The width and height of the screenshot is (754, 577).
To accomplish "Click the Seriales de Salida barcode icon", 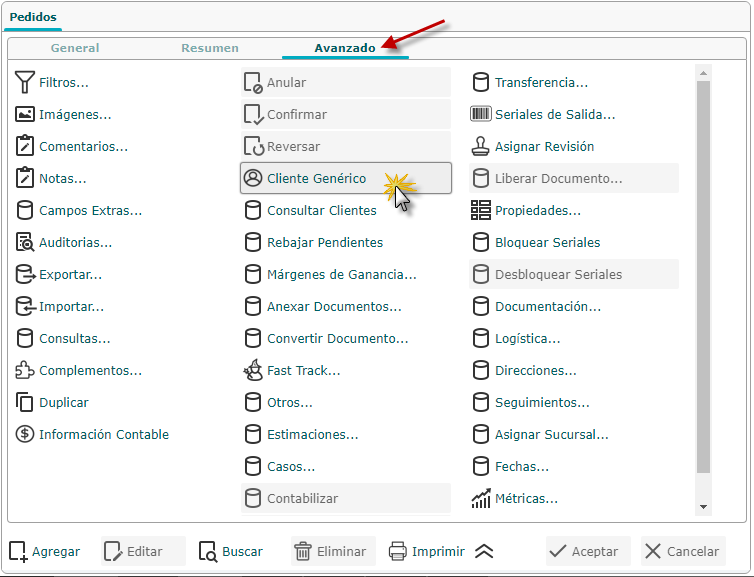I will 480,114.
